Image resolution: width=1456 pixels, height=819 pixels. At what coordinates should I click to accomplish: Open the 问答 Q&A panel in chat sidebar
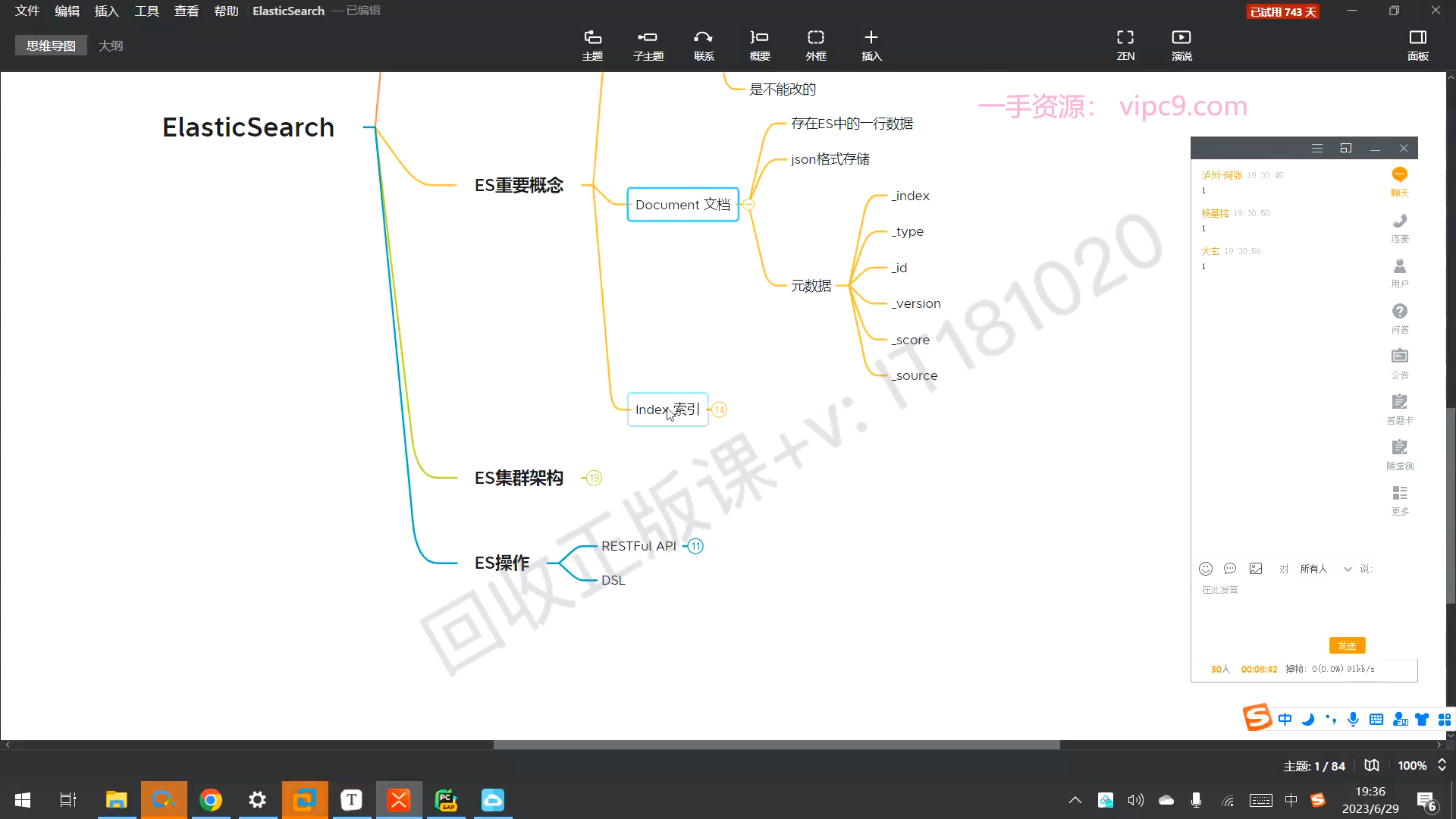tap(1400, 318)
